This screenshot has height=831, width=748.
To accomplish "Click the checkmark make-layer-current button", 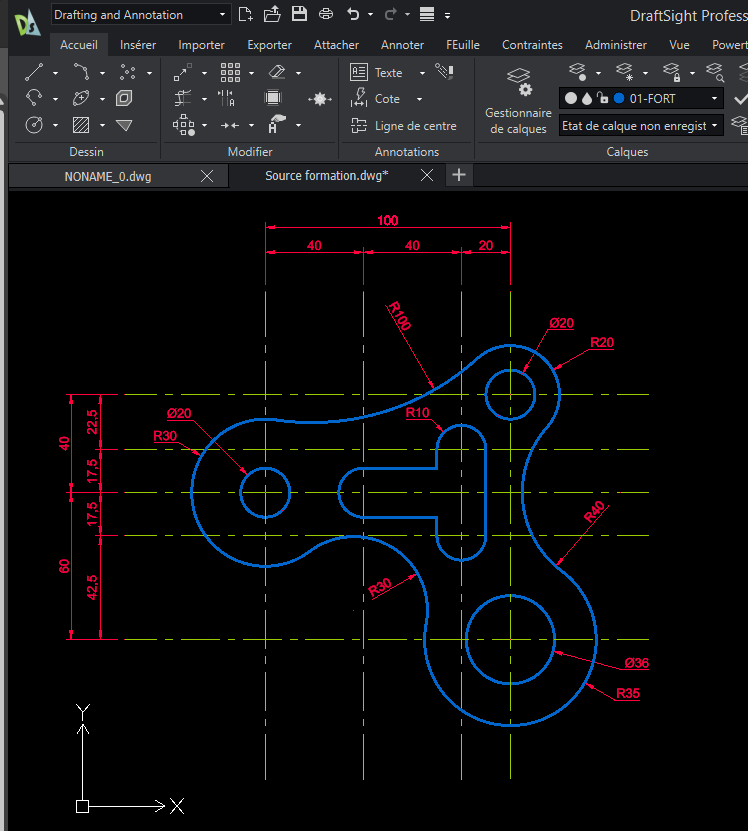I will click(x=741, y=99).
